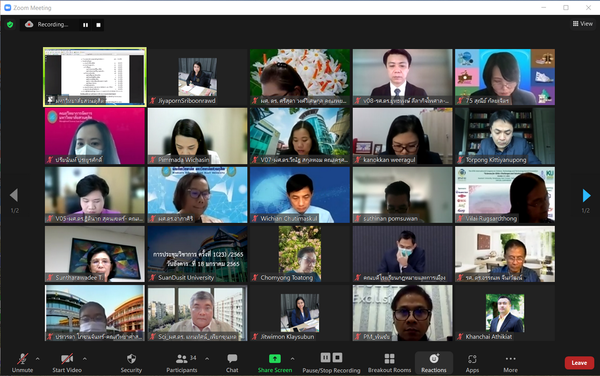Select the Sci_ participant tile

pos(197,313)
